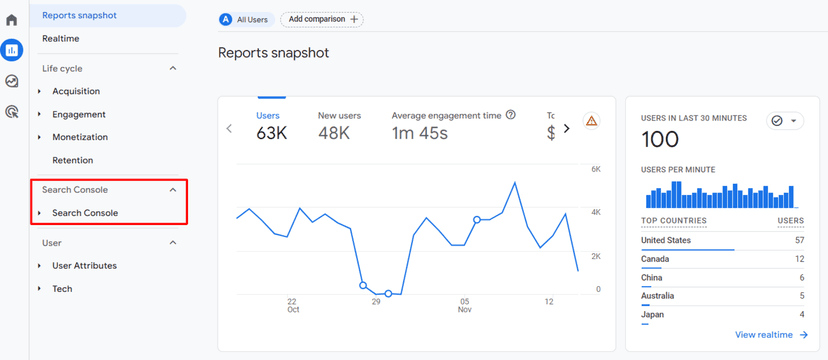Select the Users metric tab
Screen dimensions: 828x360
point(271,127)
